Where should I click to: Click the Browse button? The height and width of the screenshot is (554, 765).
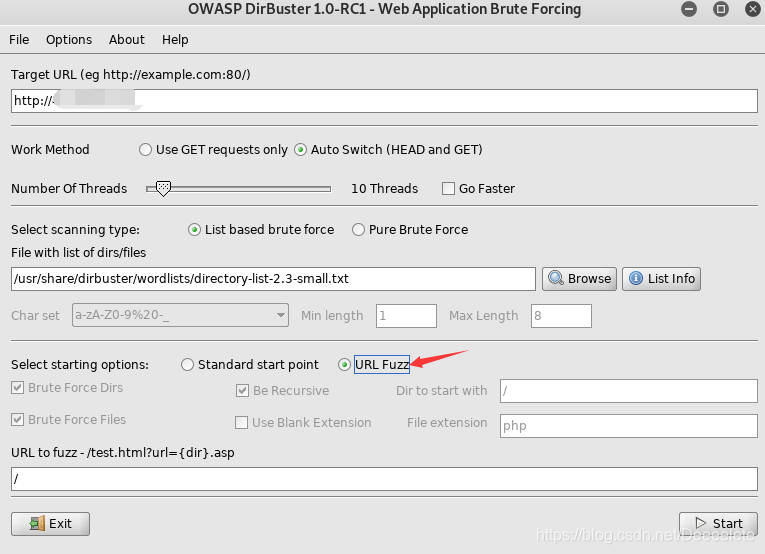579,279
